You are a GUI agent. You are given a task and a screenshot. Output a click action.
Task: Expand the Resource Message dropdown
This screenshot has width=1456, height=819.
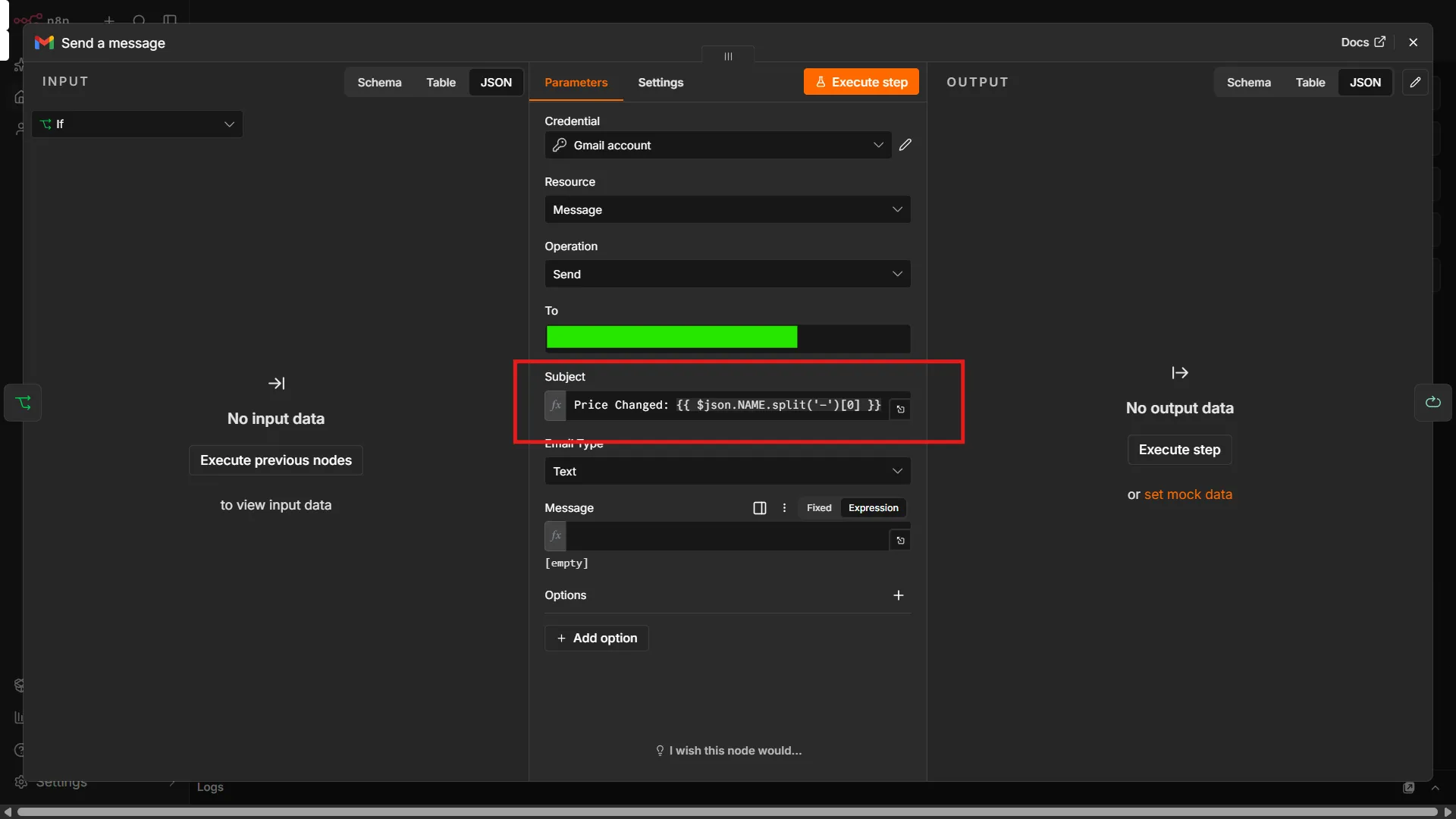727,209
